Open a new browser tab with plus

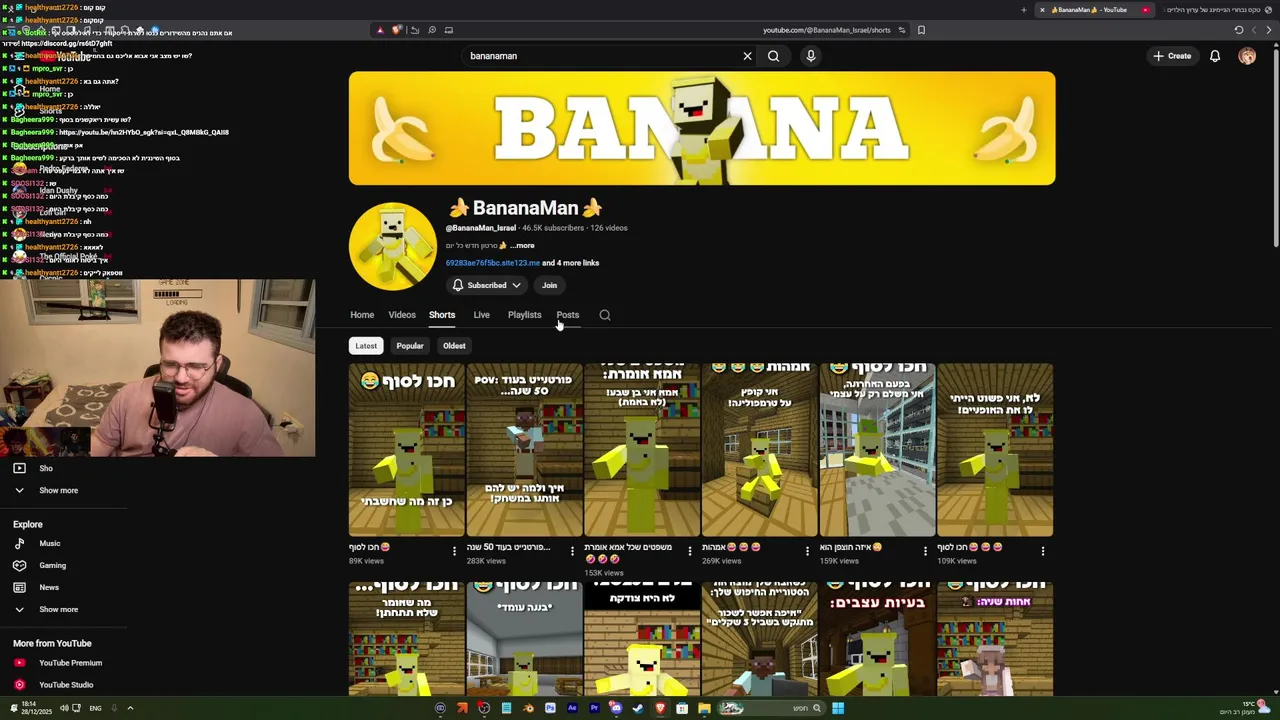coord(1023,10)
